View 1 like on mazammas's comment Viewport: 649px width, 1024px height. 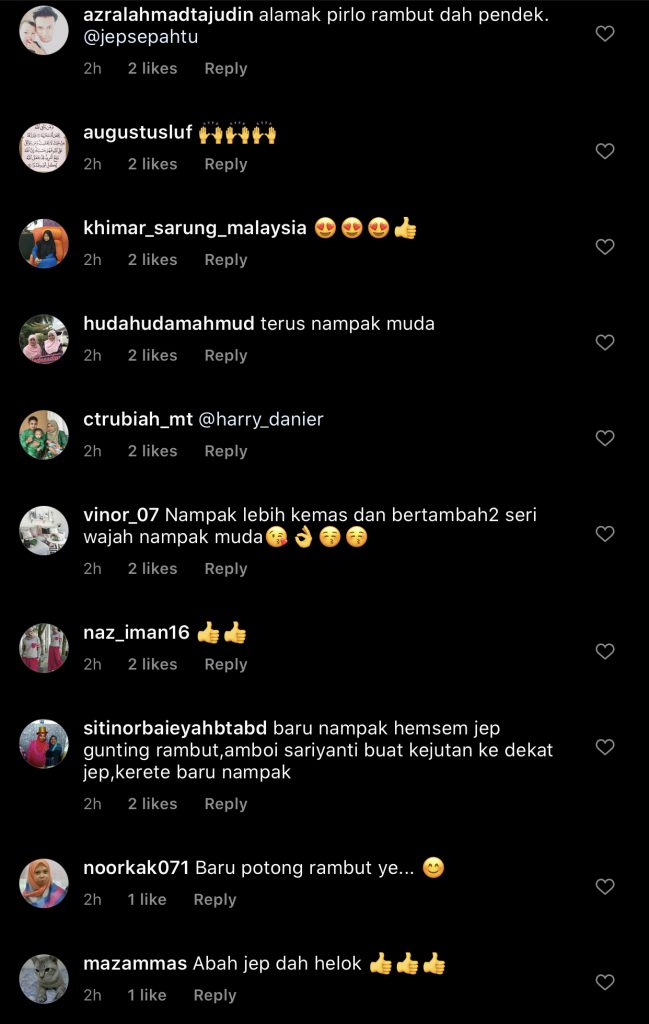coord(147,995)
